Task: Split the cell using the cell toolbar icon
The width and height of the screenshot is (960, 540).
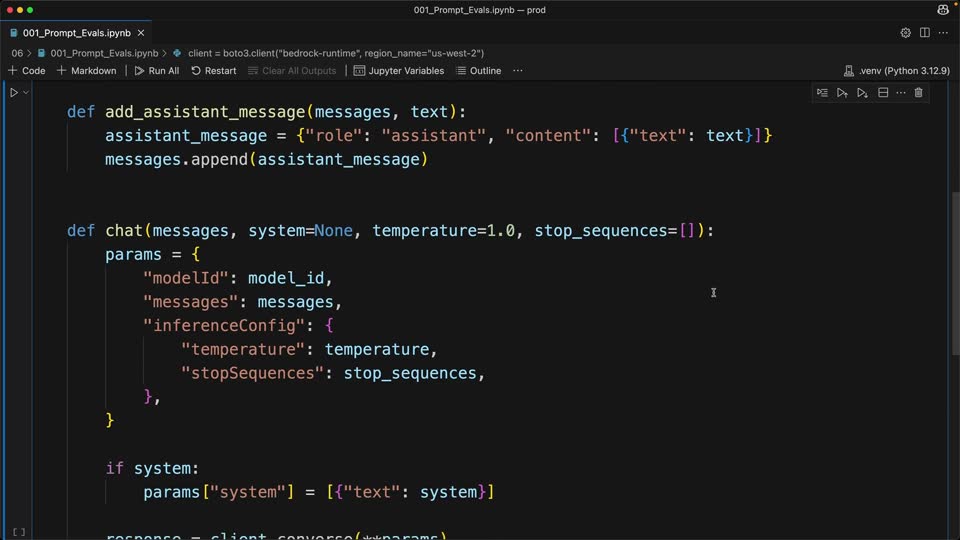Action: 883,92
